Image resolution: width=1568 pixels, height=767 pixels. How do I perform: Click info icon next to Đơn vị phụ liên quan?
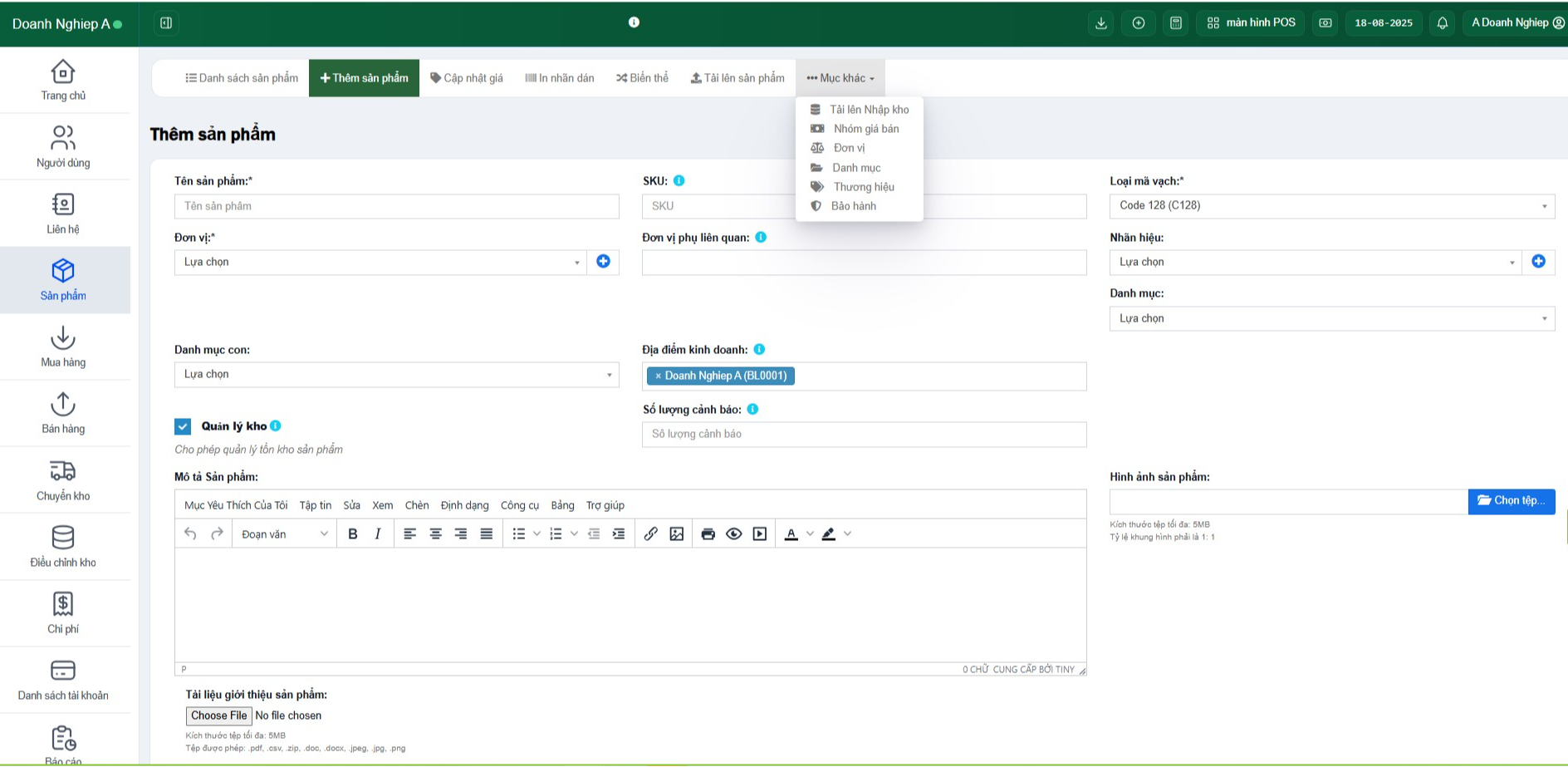pos(761,237)
